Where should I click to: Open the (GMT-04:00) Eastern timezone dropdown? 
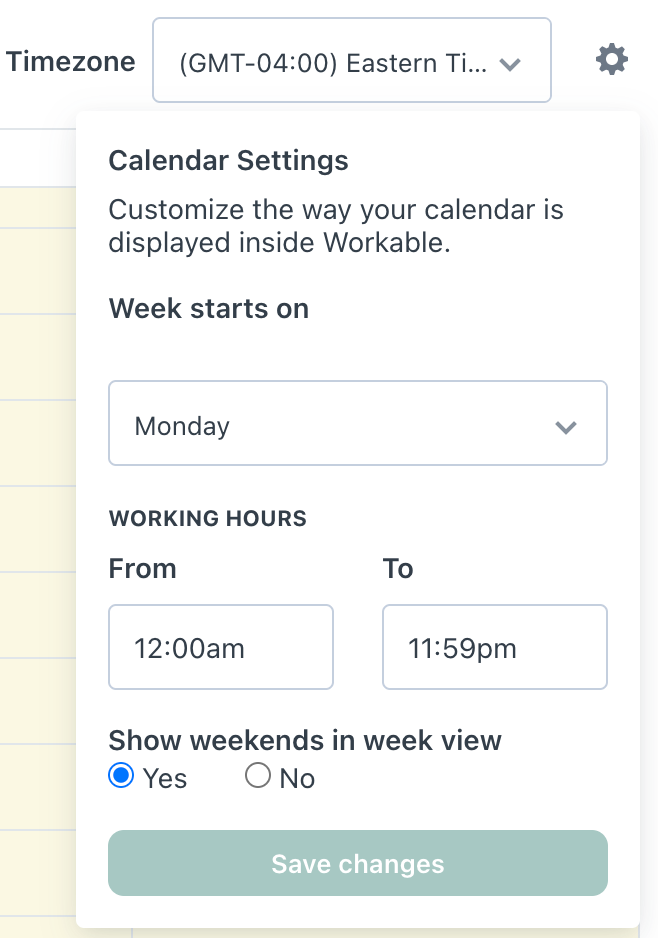[340, 60]
